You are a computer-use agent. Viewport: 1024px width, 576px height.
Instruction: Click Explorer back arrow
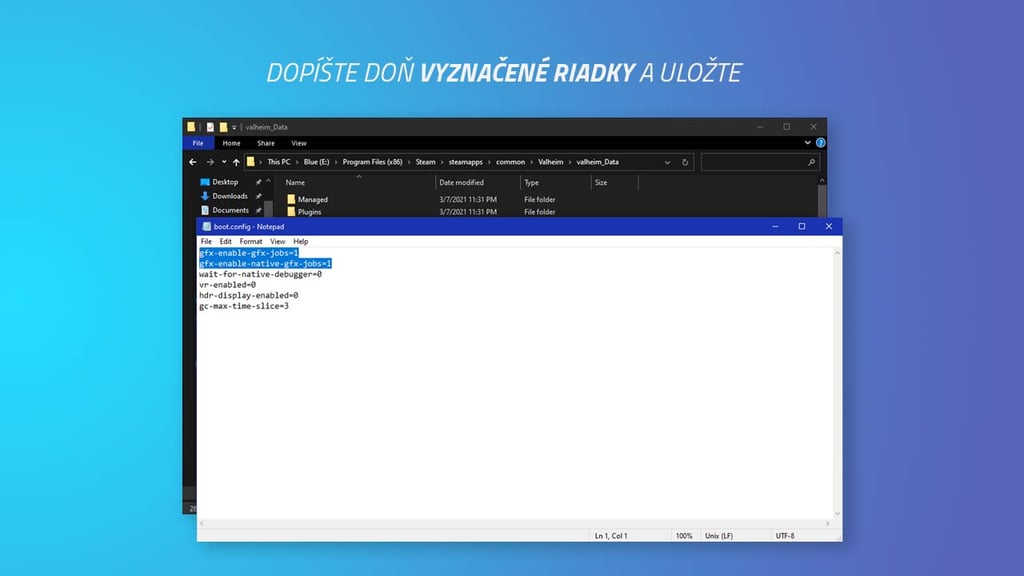[193, 162]
